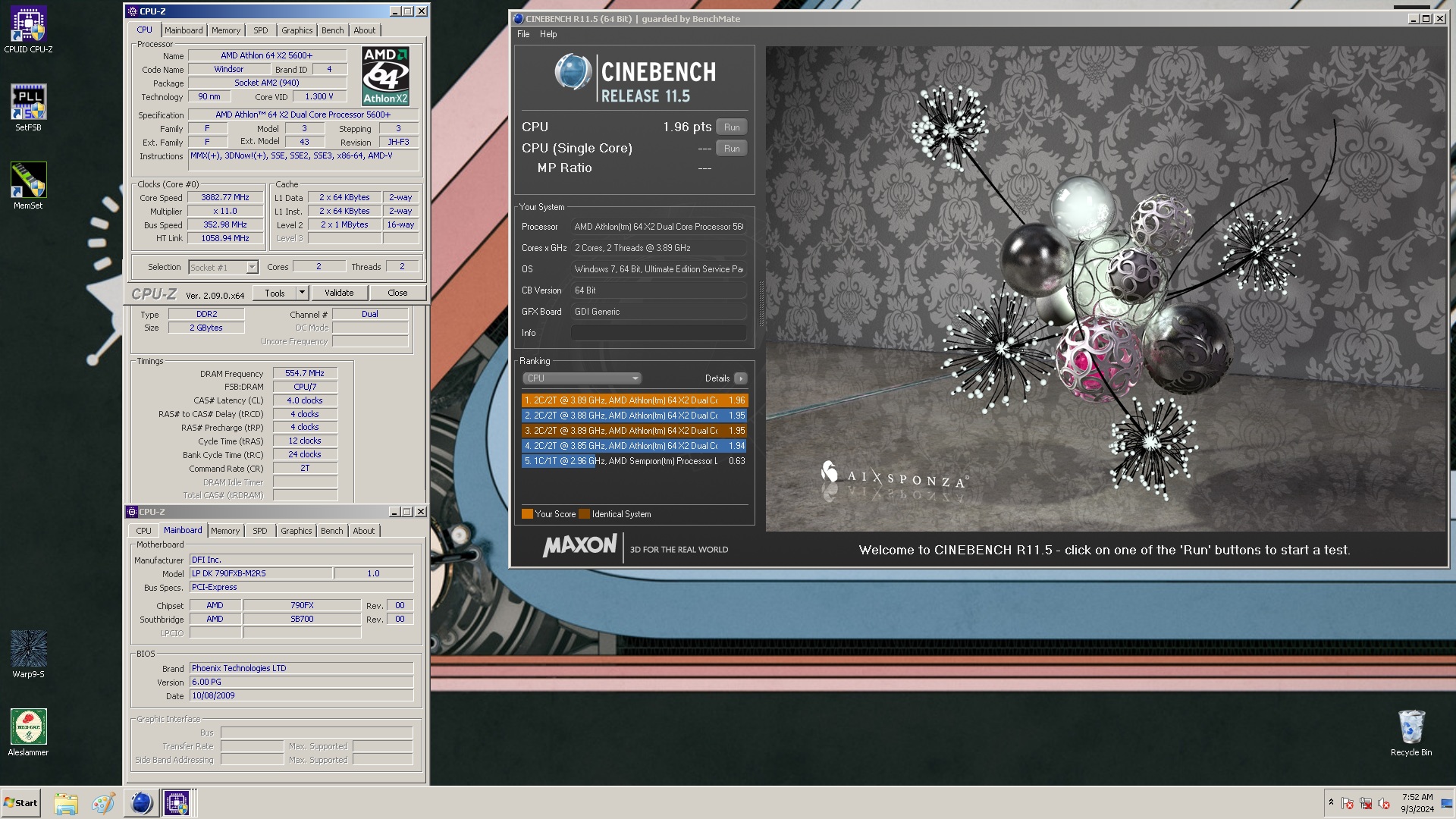Open the Graphics tab in the top CPU-Z window

point(297,30)
